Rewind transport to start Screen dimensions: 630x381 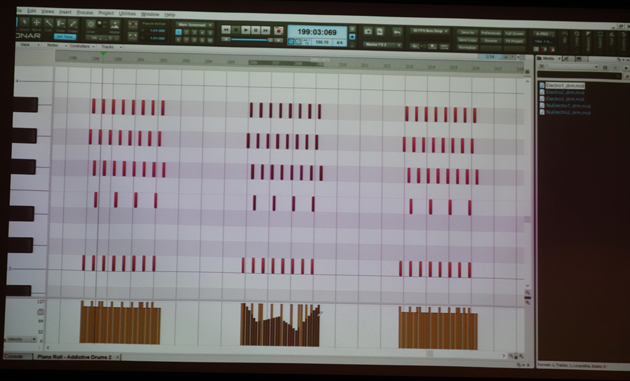coord(226,29)
